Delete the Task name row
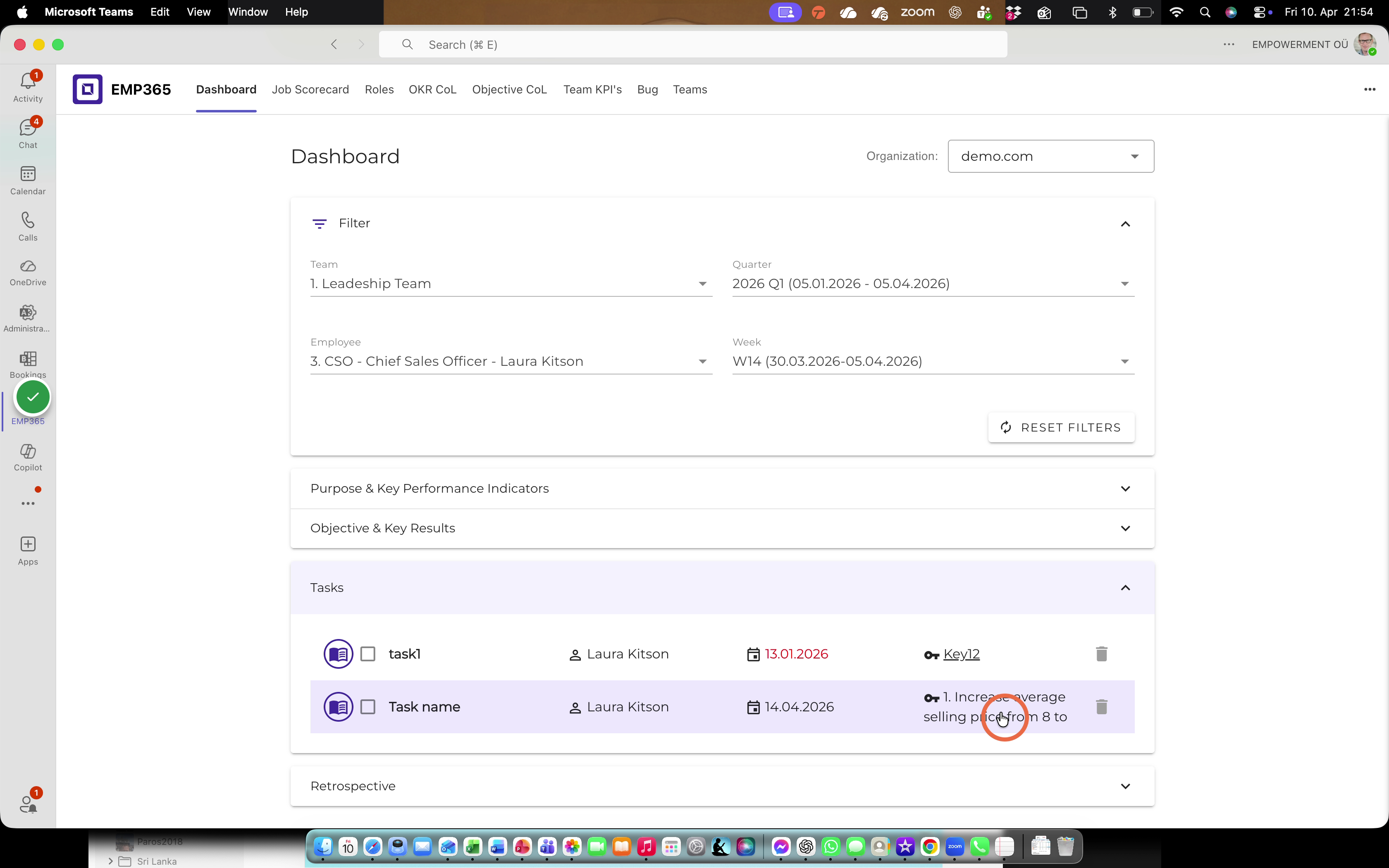 click(x=1101, y=707)
